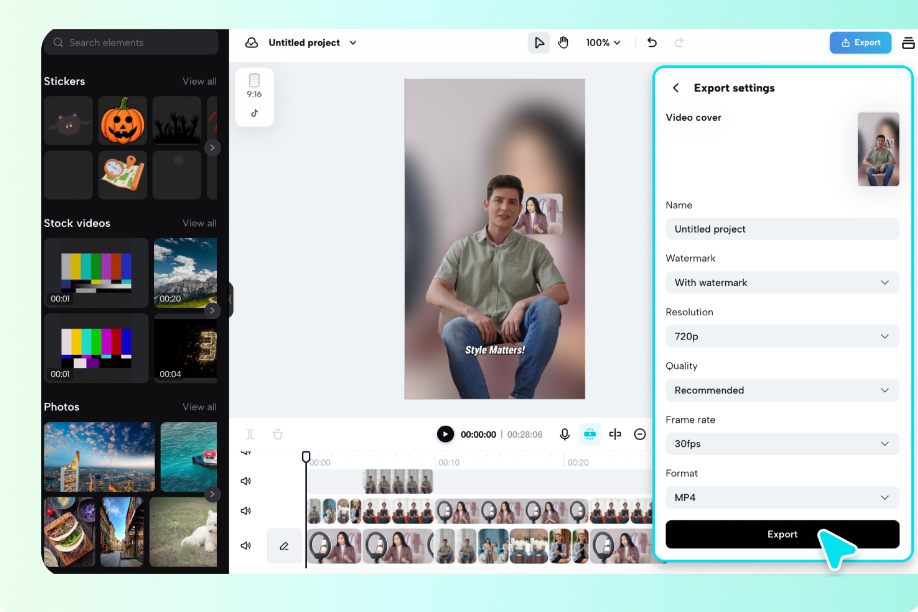The width and height of the screenshot is (918, 612).
Task: Open the 100% zoom level menu
Action: 603,43
